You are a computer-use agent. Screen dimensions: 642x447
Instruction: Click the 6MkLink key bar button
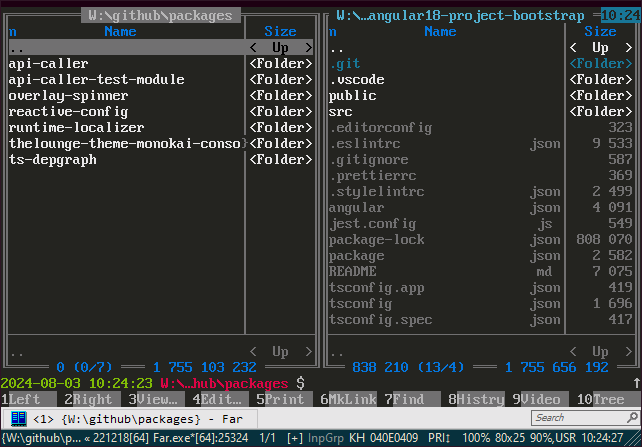351,399
